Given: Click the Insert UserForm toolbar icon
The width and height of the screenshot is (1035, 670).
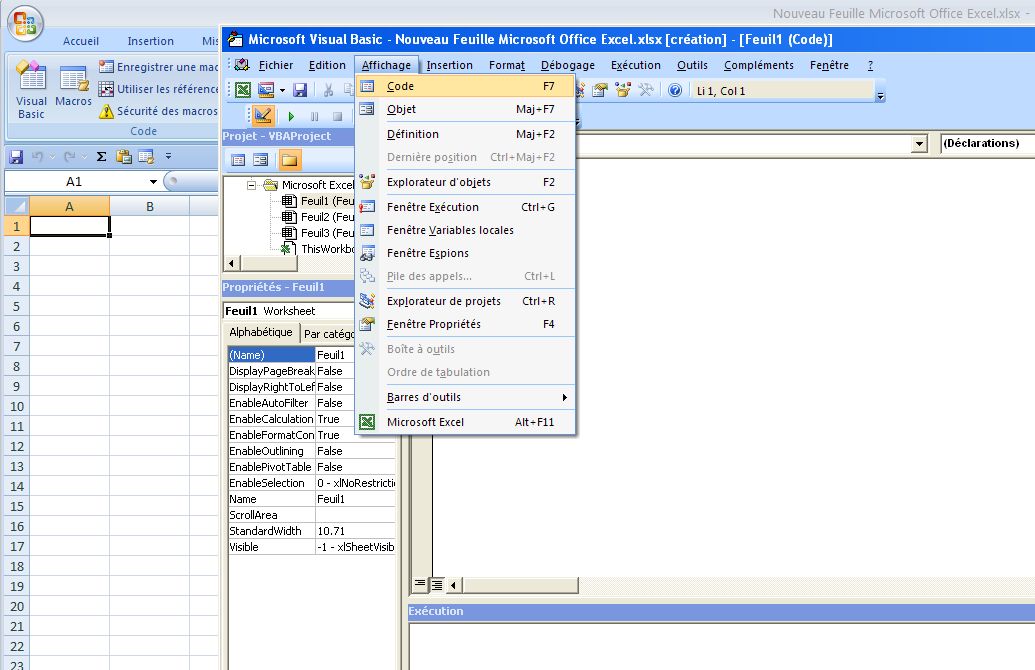Looking at the screenshot, I should 265,90.
